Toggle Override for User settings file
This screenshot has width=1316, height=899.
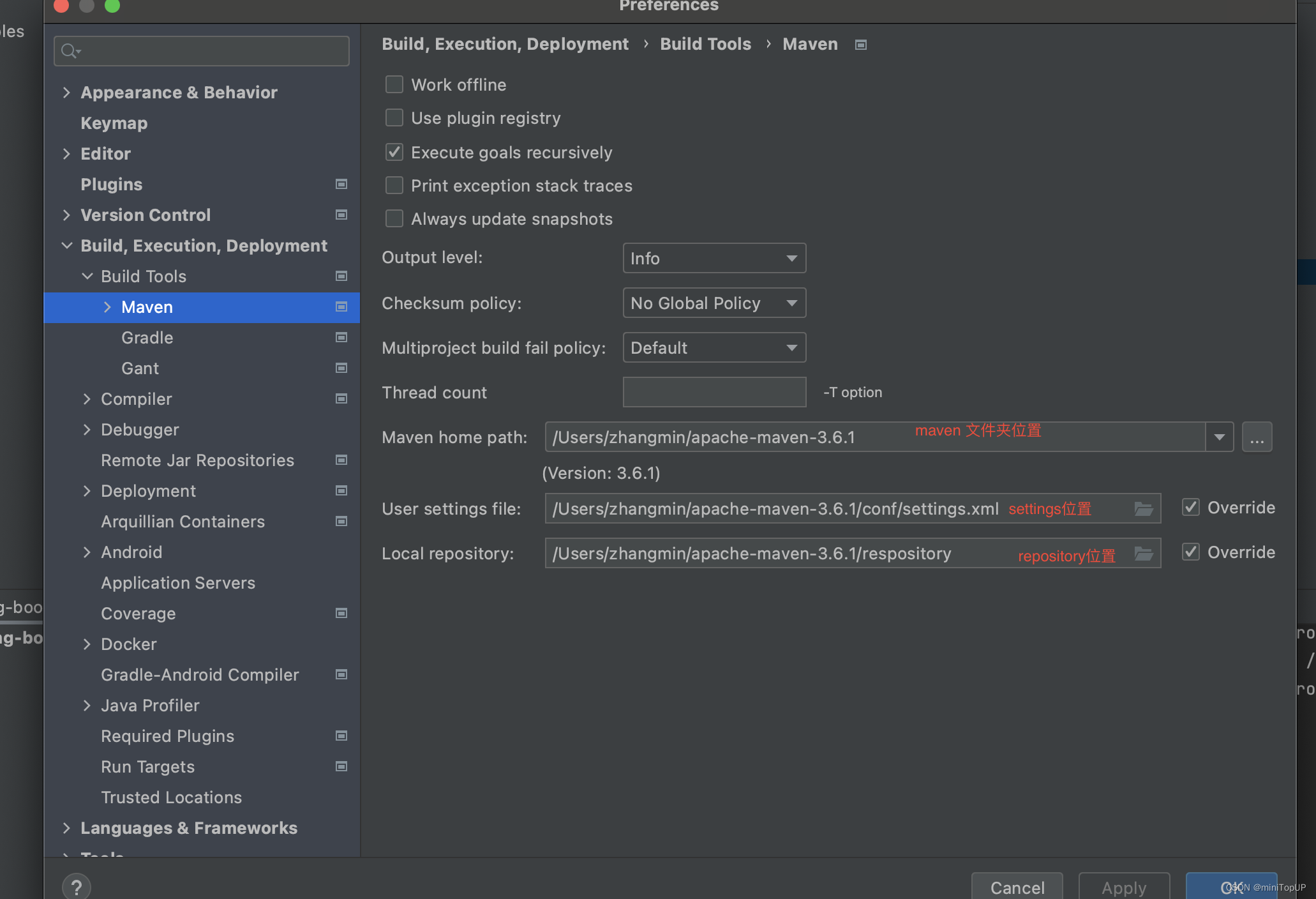point(1191,508)
